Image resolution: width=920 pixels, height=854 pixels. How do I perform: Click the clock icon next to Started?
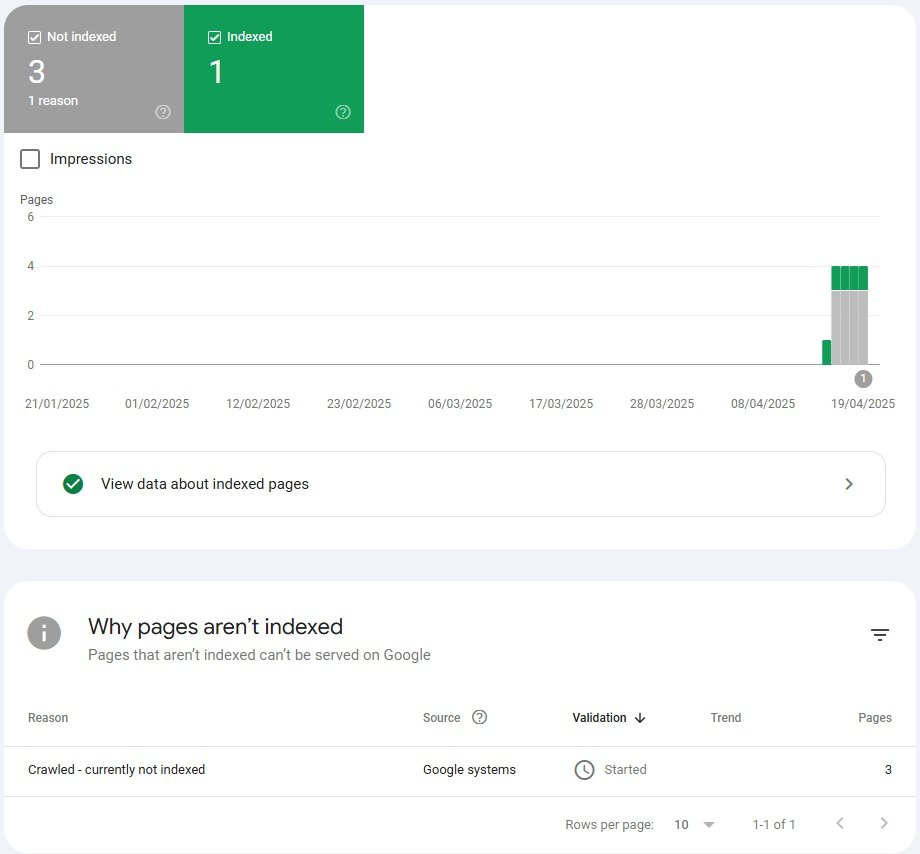tap(584, 770)
